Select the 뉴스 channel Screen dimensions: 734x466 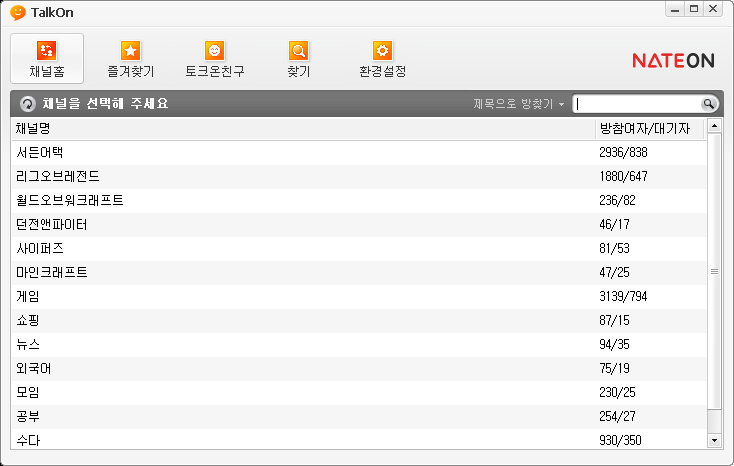[359, 345]
